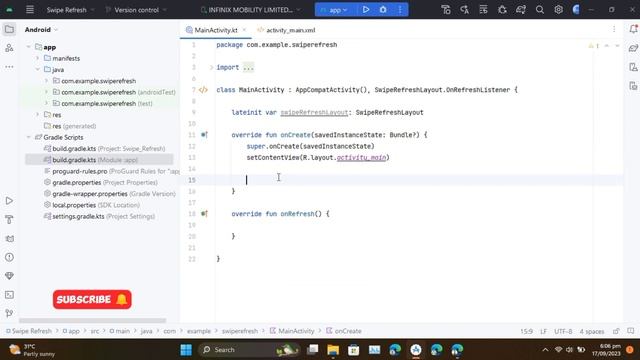The height and width of the screenshot is (360, 640).
Task: Expand the folded import block
Action: pos(211,67)
